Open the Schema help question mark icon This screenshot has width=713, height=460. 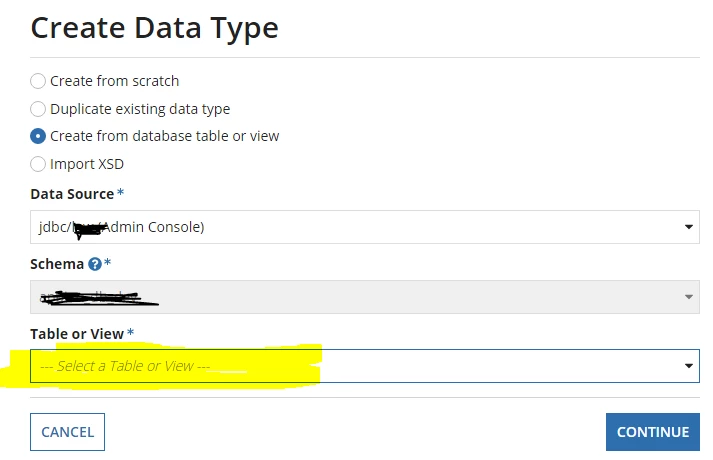coord(95,264)
